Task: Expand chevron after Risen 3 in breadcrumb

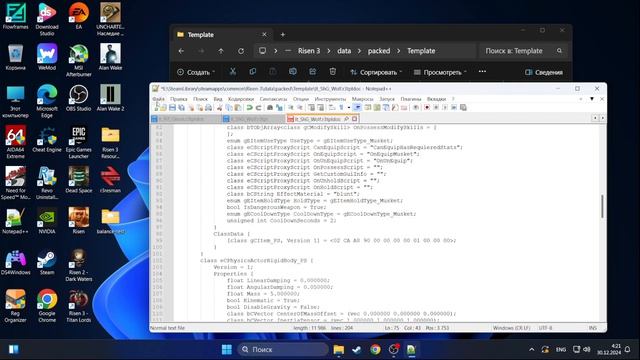Action: pos(329,51)
